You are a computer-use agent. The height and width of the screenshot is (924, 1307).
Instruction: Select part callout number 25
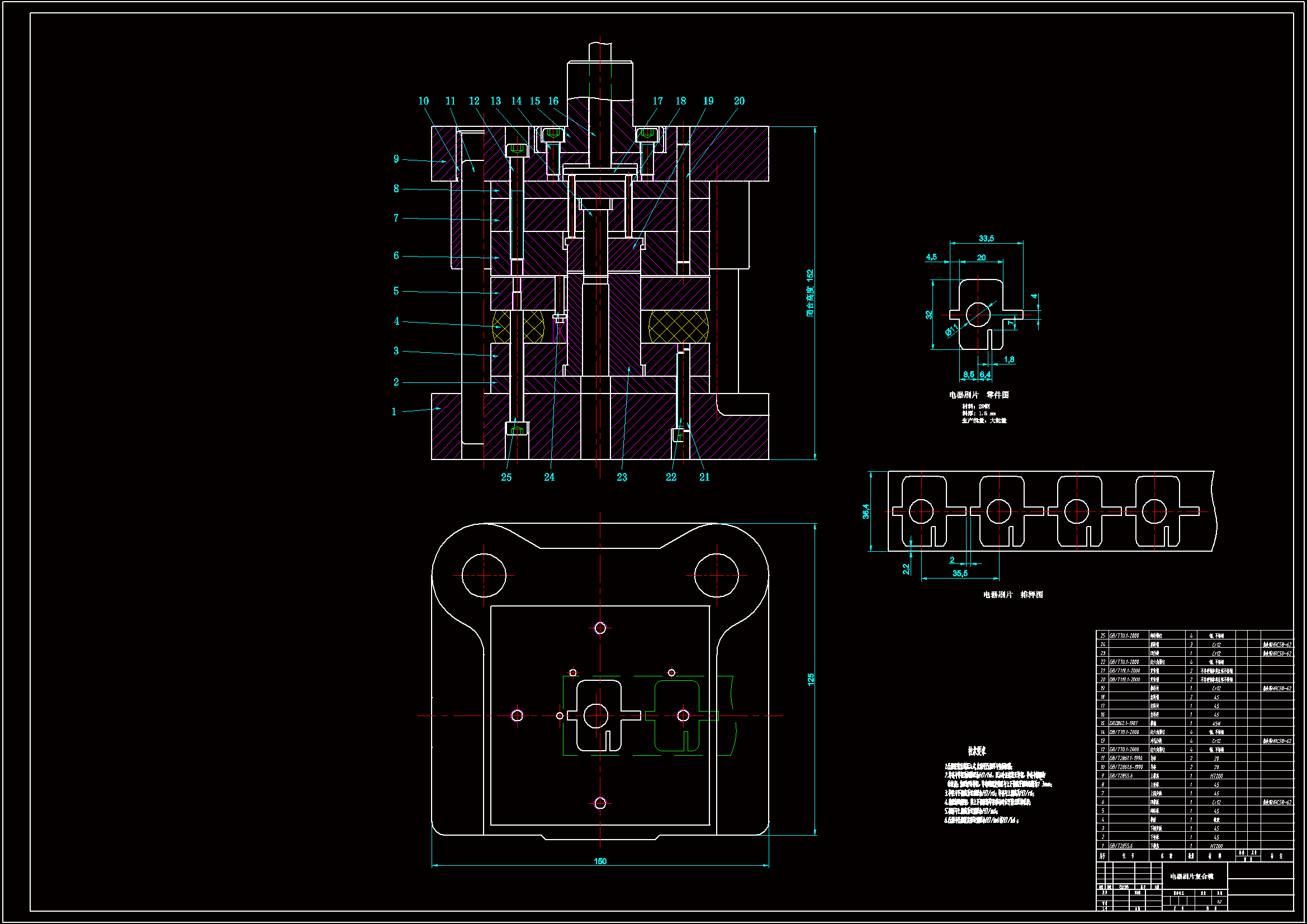tap(506, 478)
